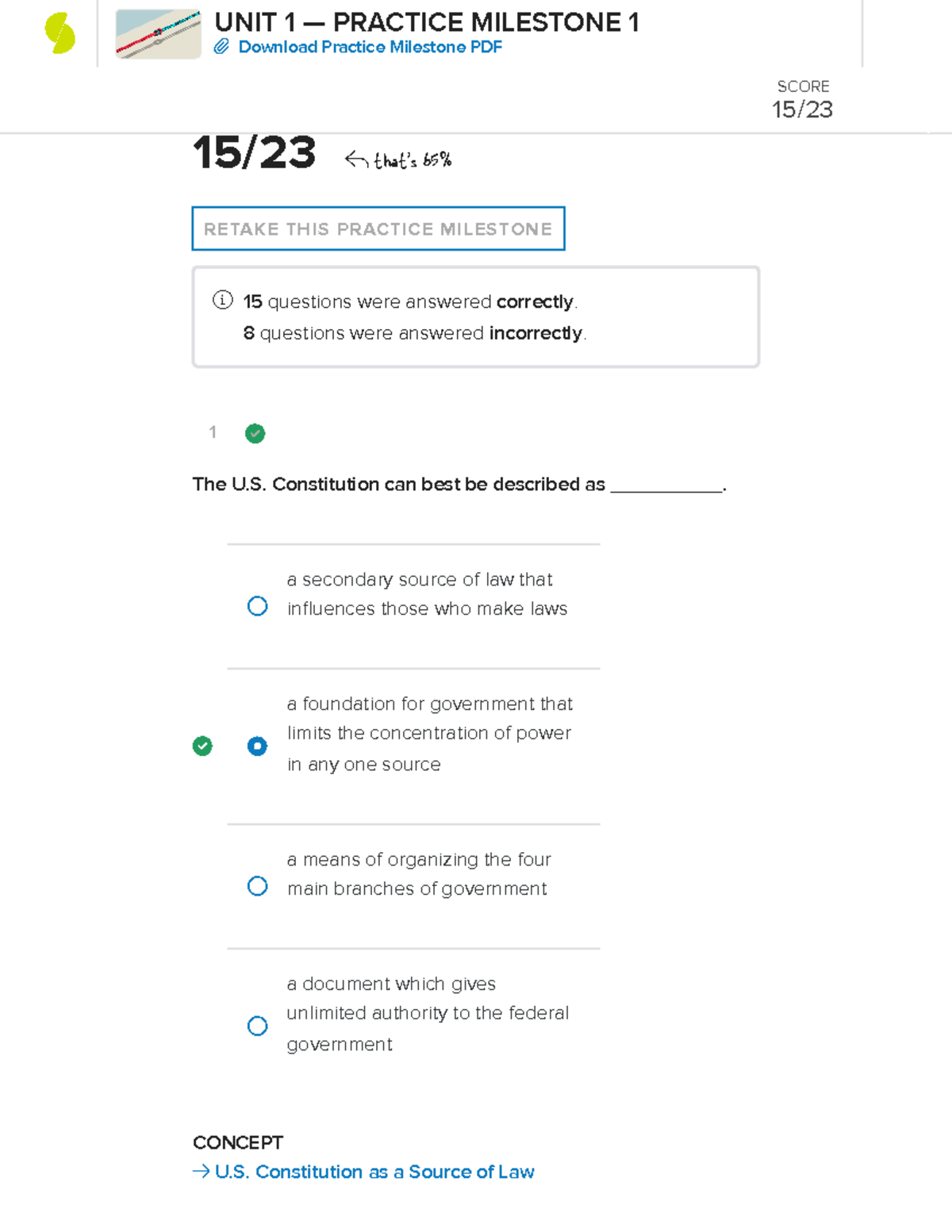Click the paperclip attachment icon
This screenshot has width=952, height=1232.
(221, 47)
